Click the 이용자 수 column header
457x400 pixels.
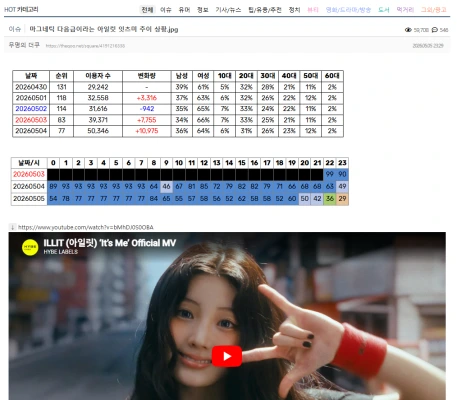coord(98,76)
